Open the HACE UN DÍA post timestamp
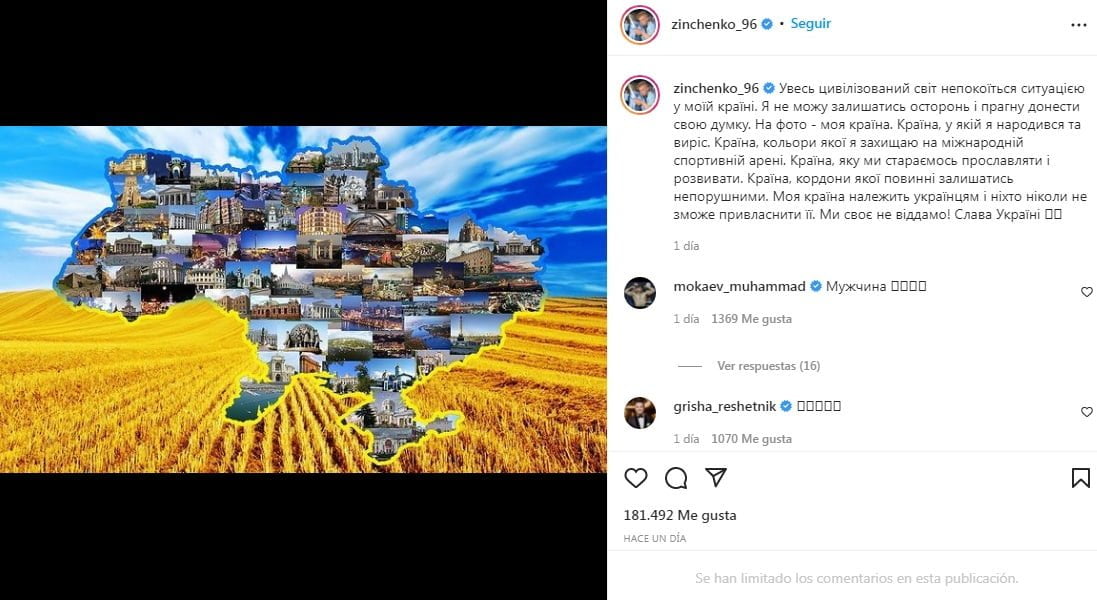The width and height of the screenshot is (1097, 600). coord(655,538)
